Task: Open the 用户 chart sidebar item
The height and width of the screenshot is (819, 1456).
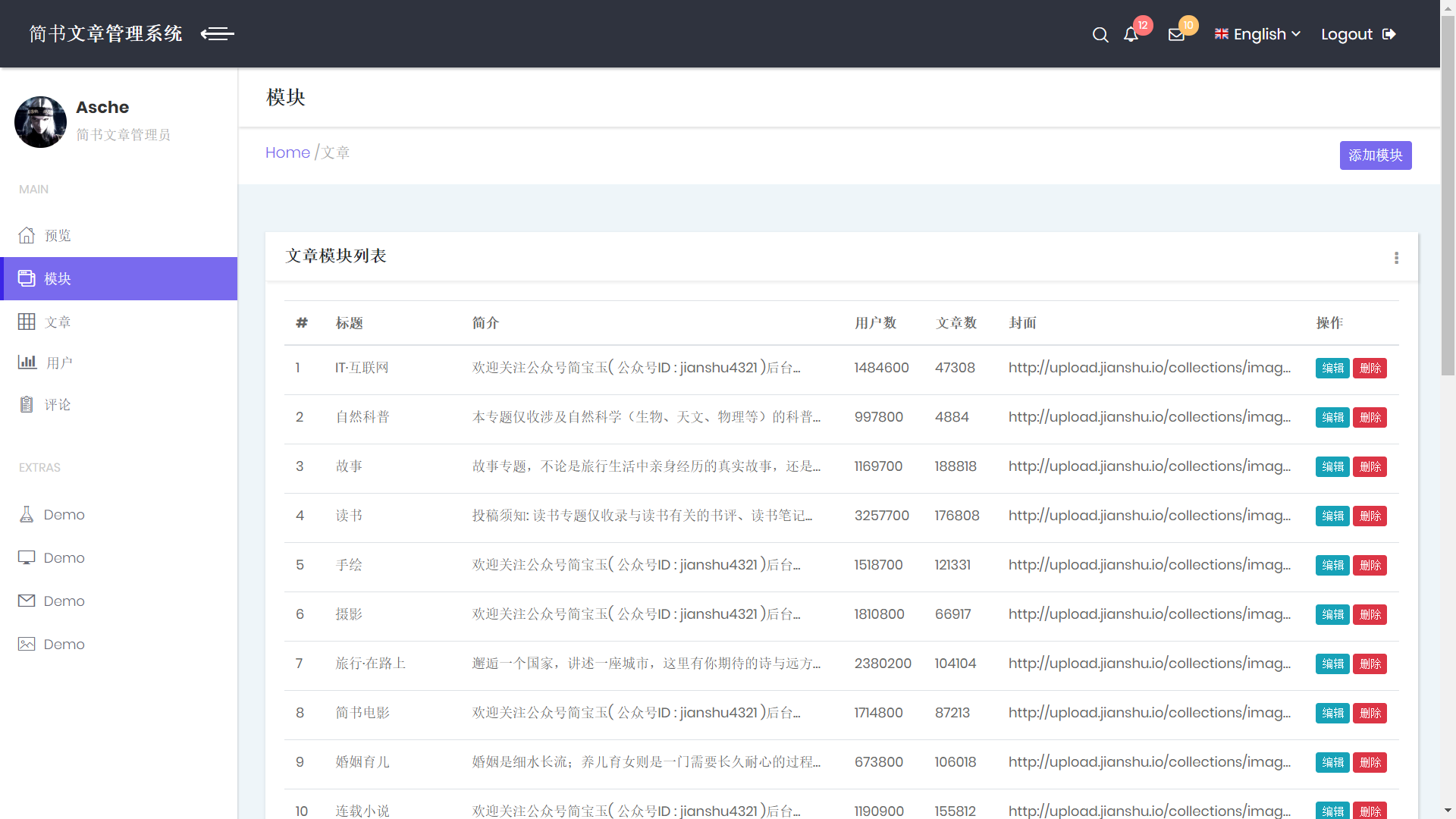Action: [58, 363]
